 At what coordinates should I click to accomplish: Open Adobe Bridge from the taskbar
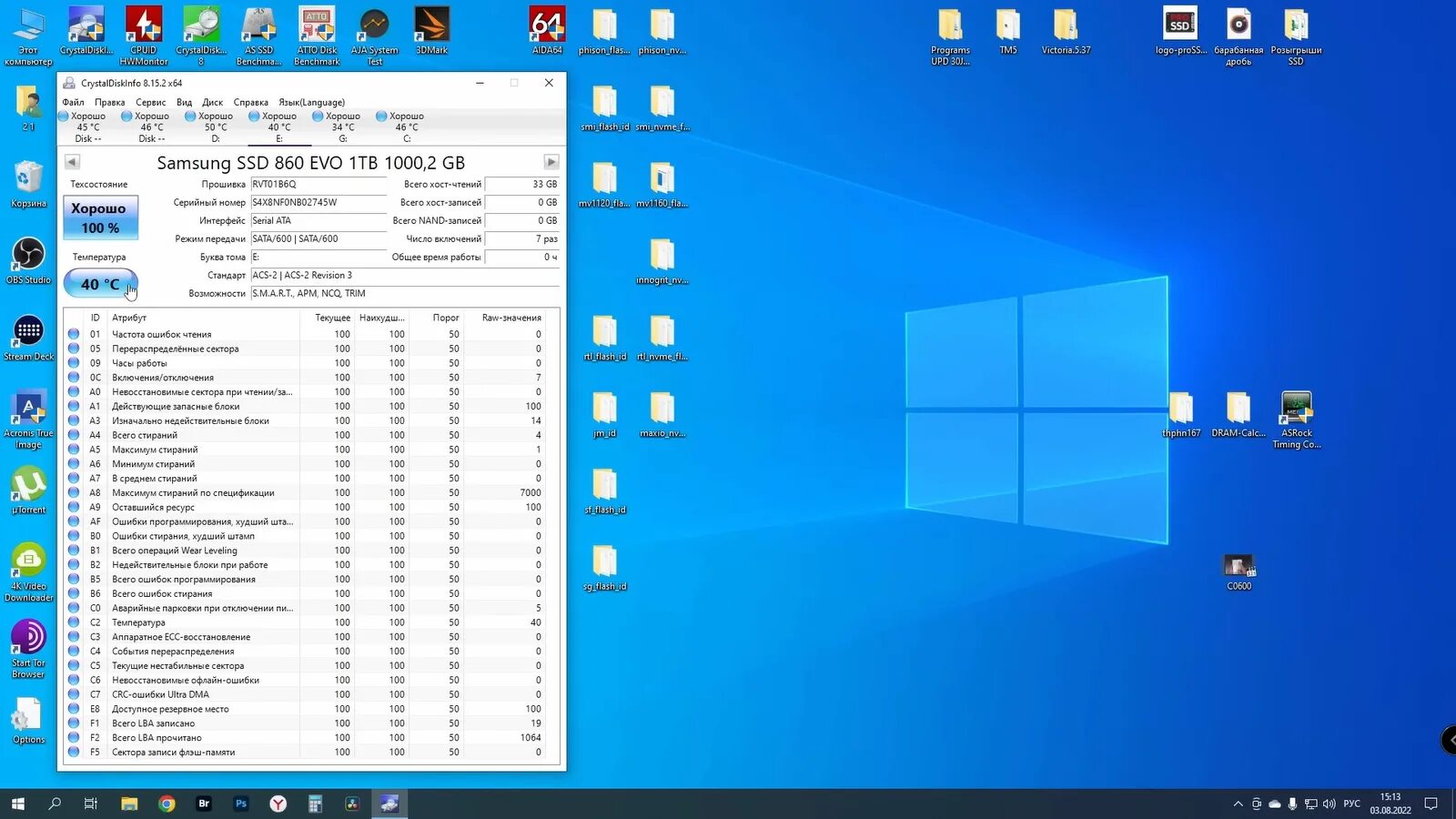[204, 804]
